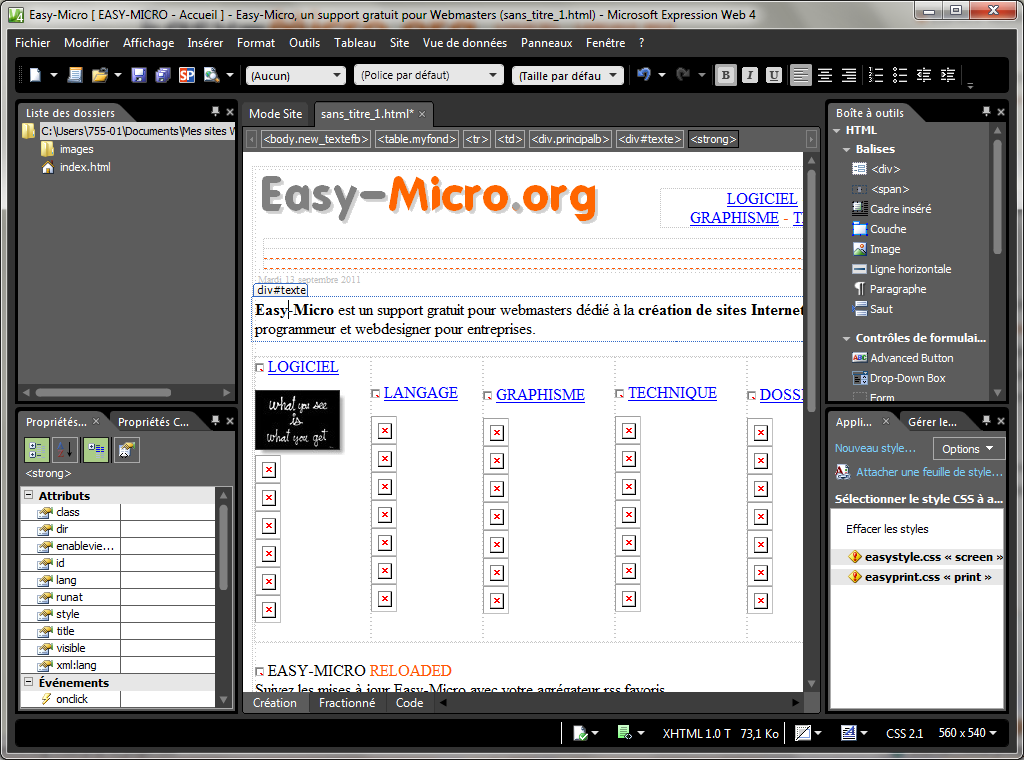Switch to the Code view tab
The image size is (1024, 760).
pos(409,703)
